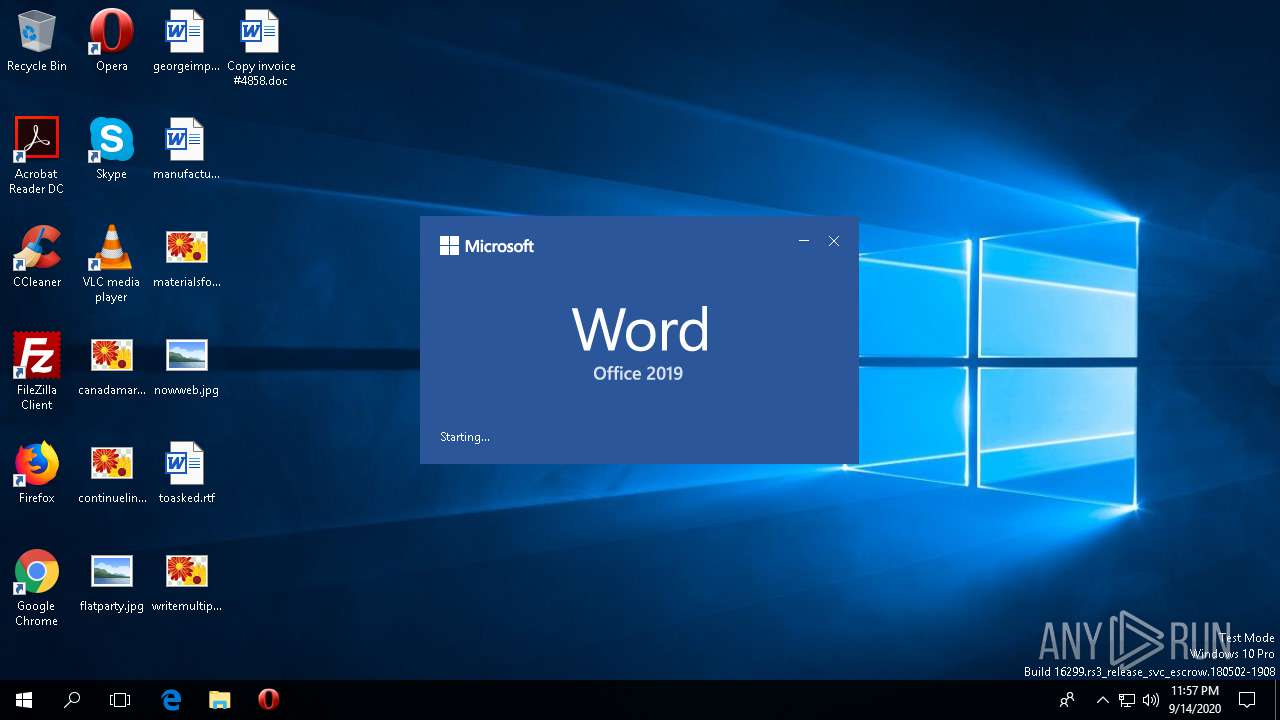This screenshot has height=720, width=1280.
Task: Open the clock showing 11:57 PM
Action: 1194,700
